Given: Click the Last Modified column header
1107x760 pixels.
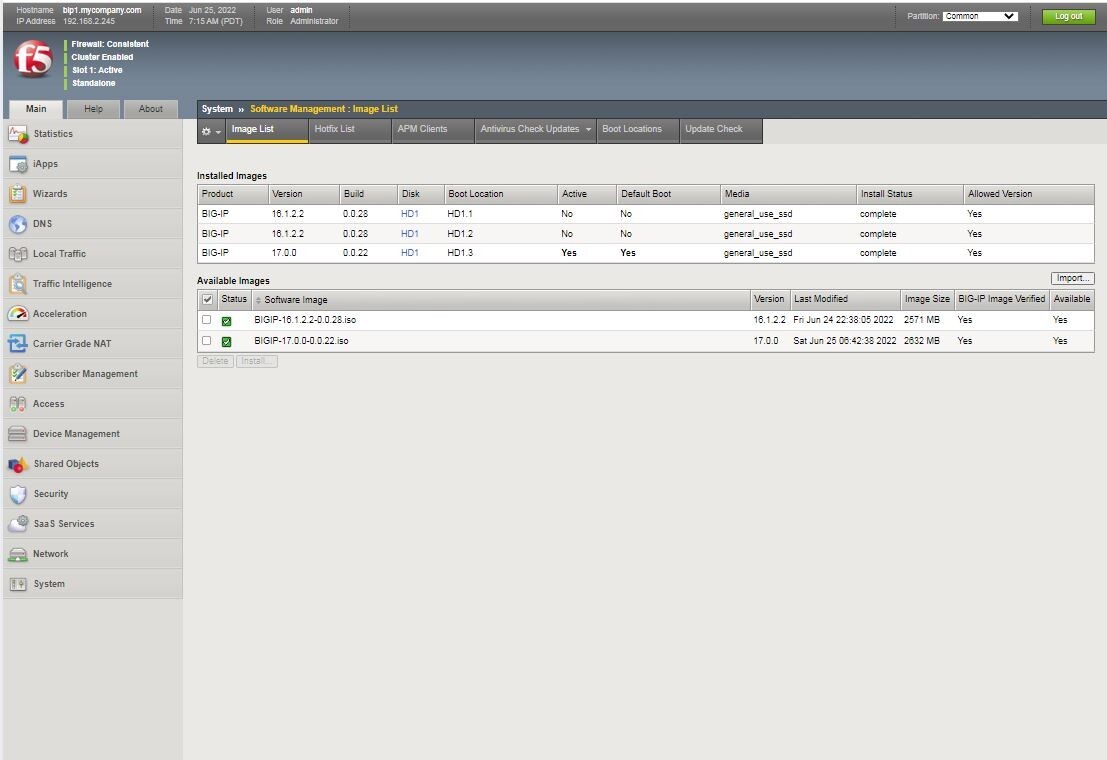Looking at the screenshot, I should pos(845,299).
